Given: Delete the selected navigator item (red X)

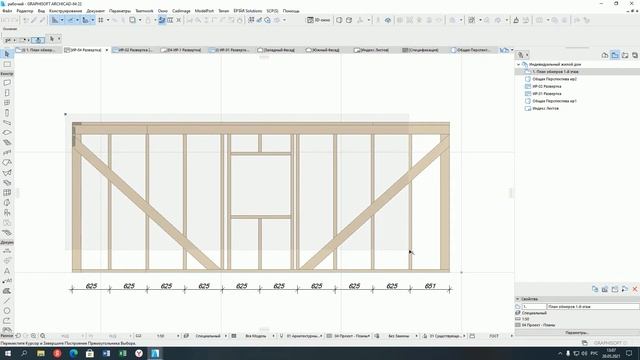Looking at the screenshot, I should point(635,289).
